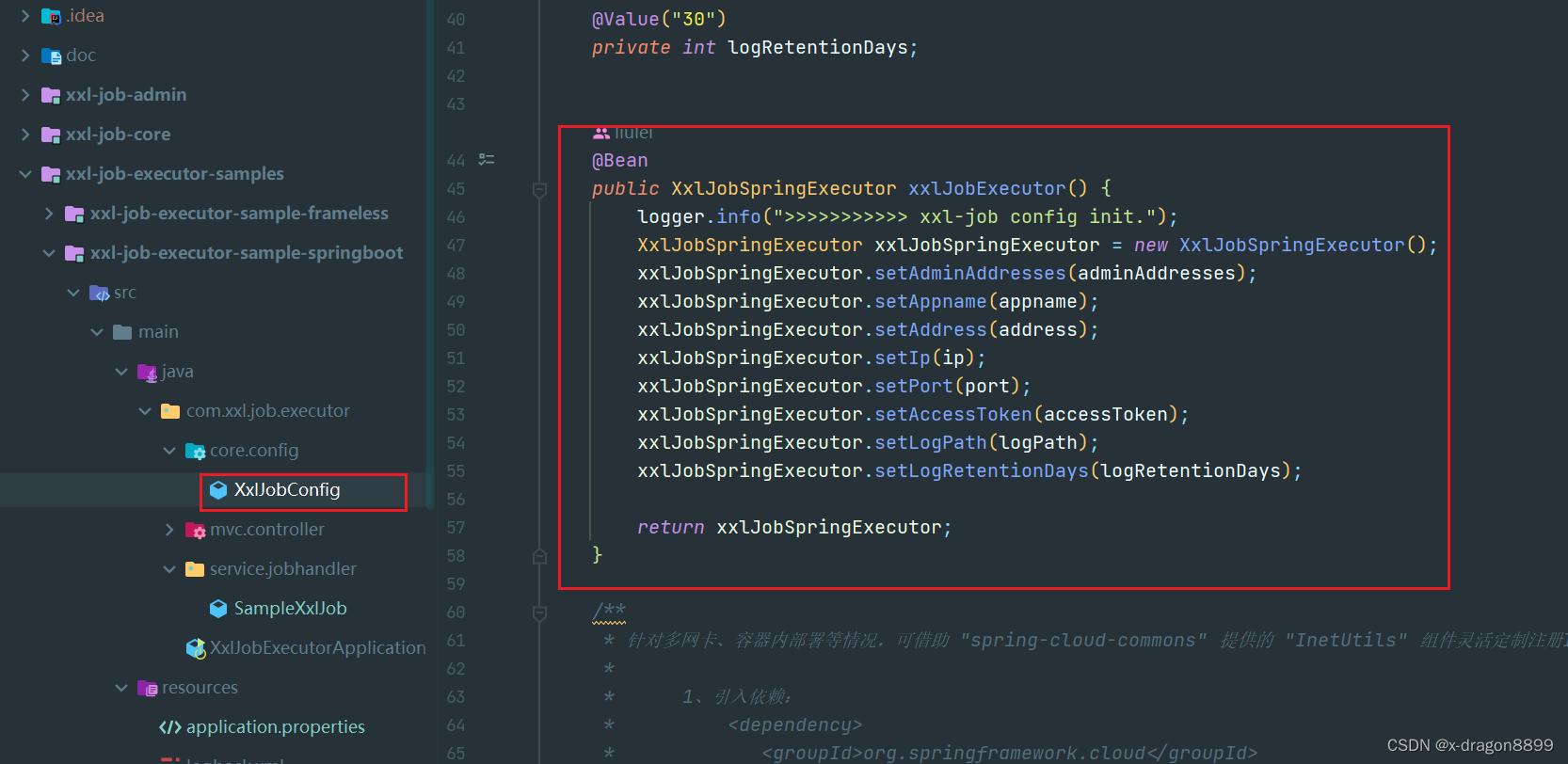Viewport: 1568px width, 764px height.
Task: Click the @Bean annotation
Action: tap(620, 161)
